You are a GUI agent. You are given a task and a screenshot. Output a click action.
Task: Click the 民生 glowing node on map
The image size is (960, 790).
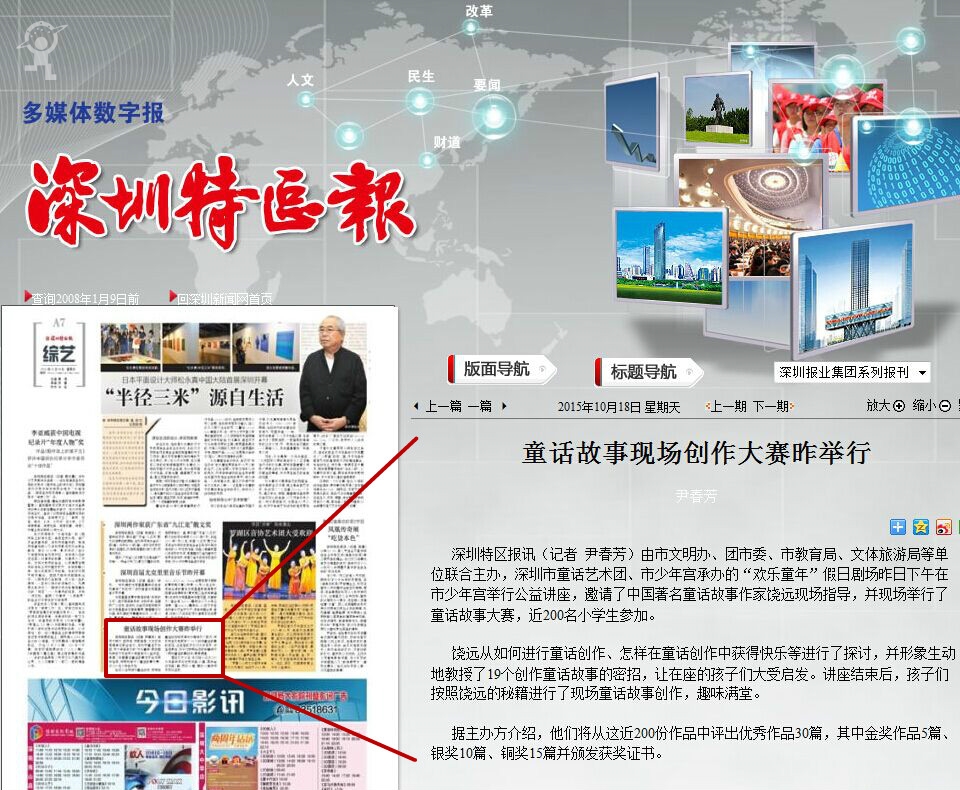[421, 100]
